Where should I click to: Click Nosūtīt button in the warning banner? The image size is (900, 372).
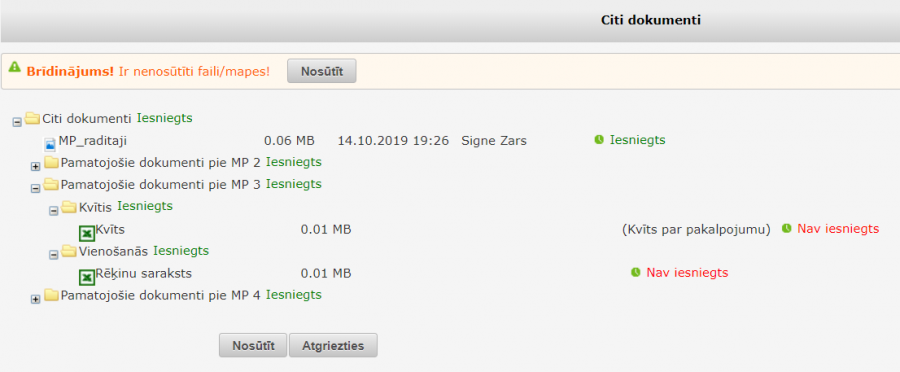(x=321, y=71)
